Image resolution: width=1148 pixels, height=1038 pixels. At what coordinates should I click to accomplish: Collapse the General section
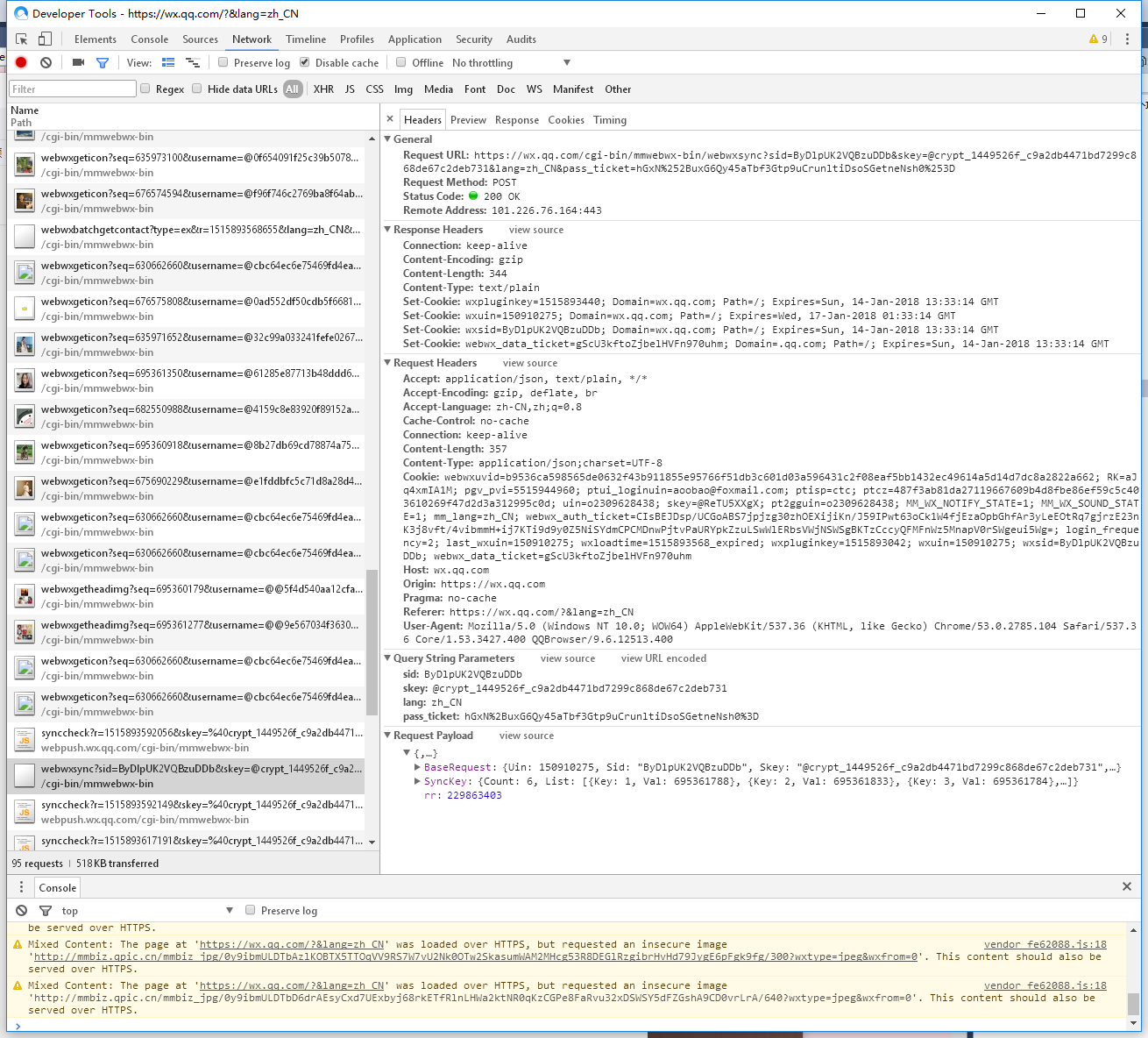[388, 139]
